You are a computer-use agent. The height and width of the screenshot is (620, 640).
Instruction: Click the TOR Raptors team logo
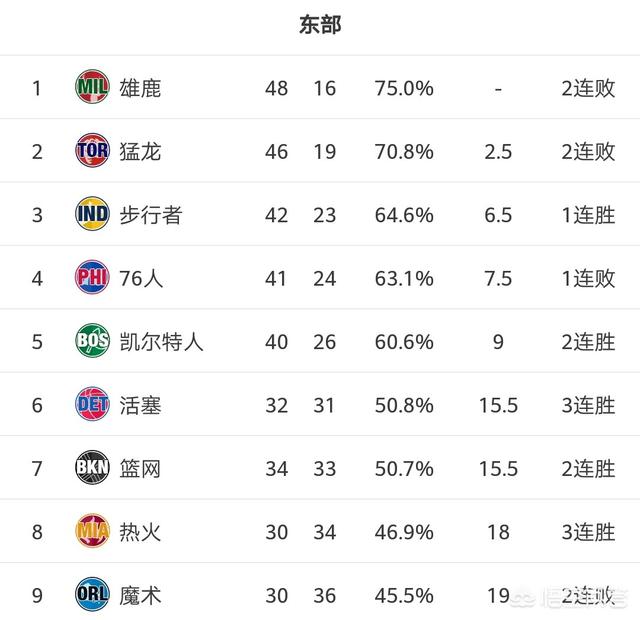coord(92,151)
